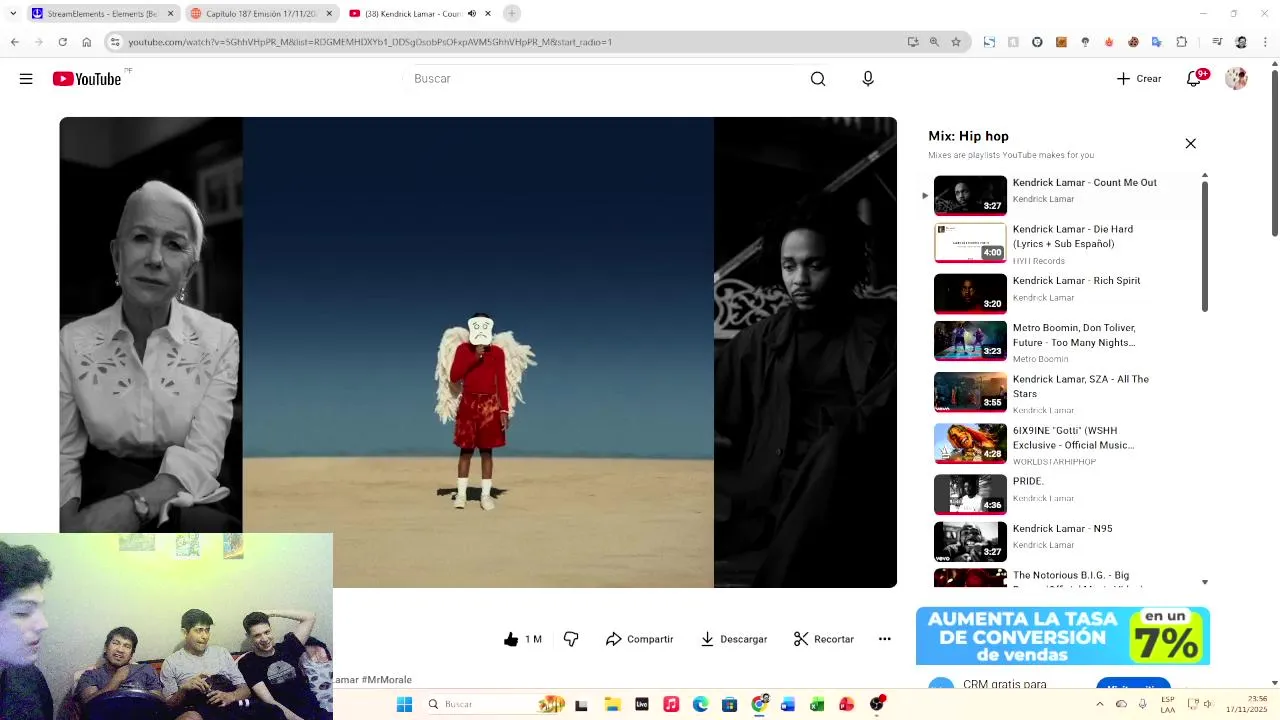
Task: Start voice search with the microphone
Action: (x=868, y=79)
